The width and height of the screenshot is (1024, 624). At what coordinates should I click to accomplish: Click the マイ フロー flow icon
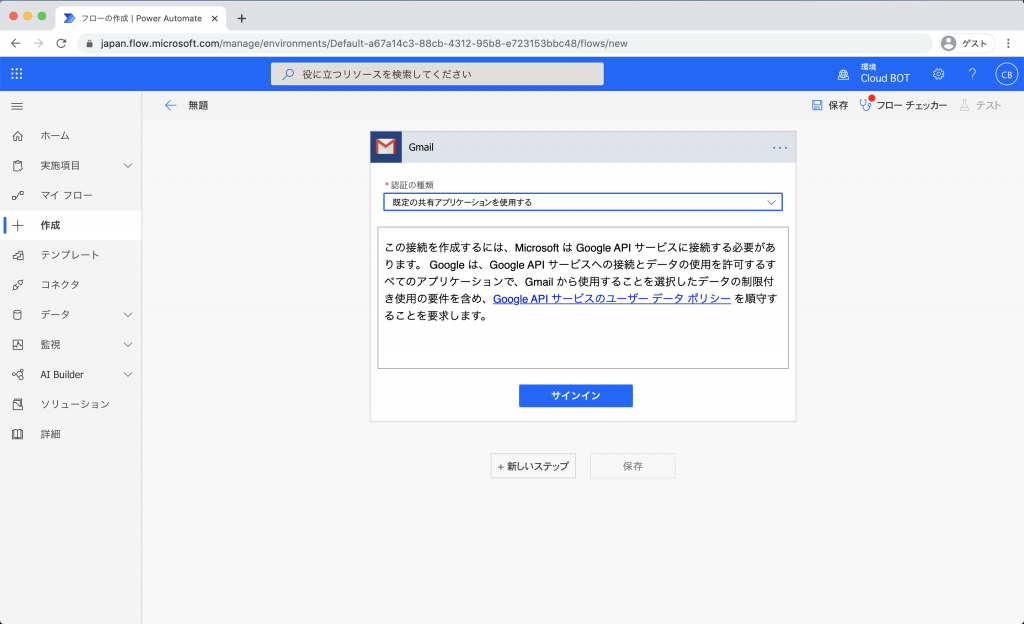click(x=18, y=195)
